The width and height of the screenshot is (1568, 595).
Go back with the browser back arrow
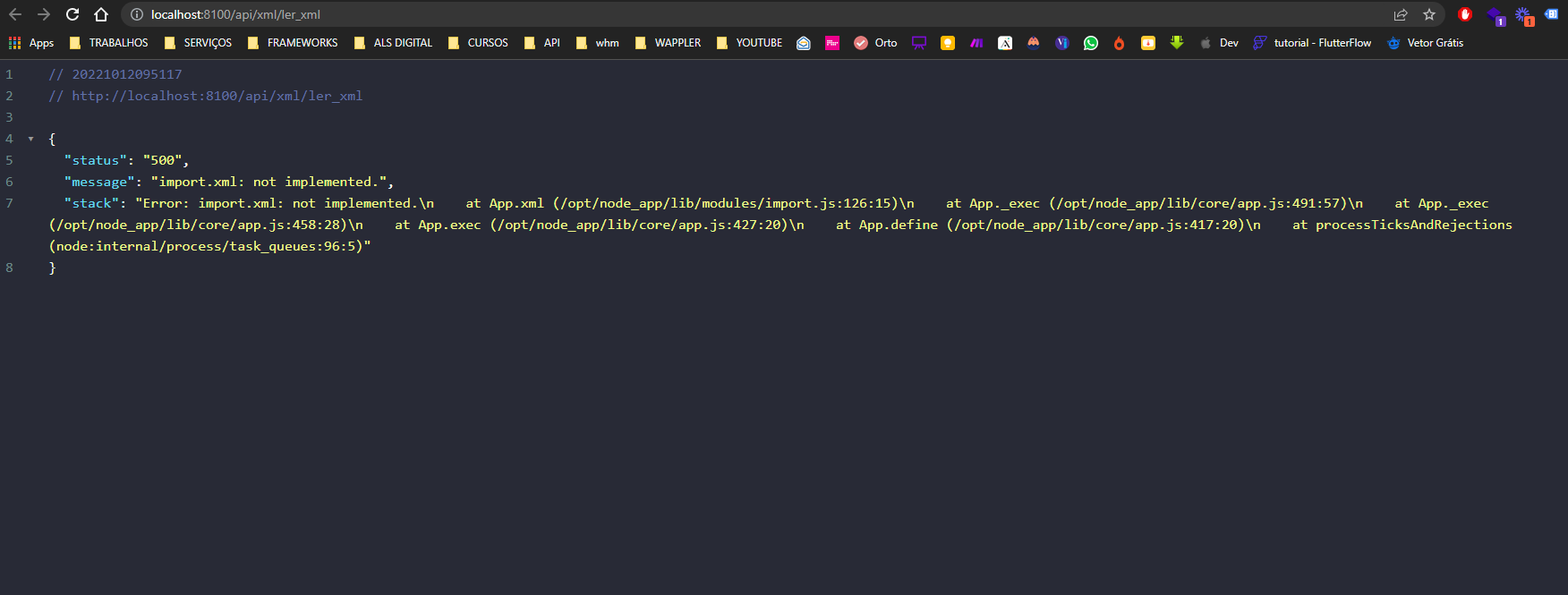click(15, 14)
